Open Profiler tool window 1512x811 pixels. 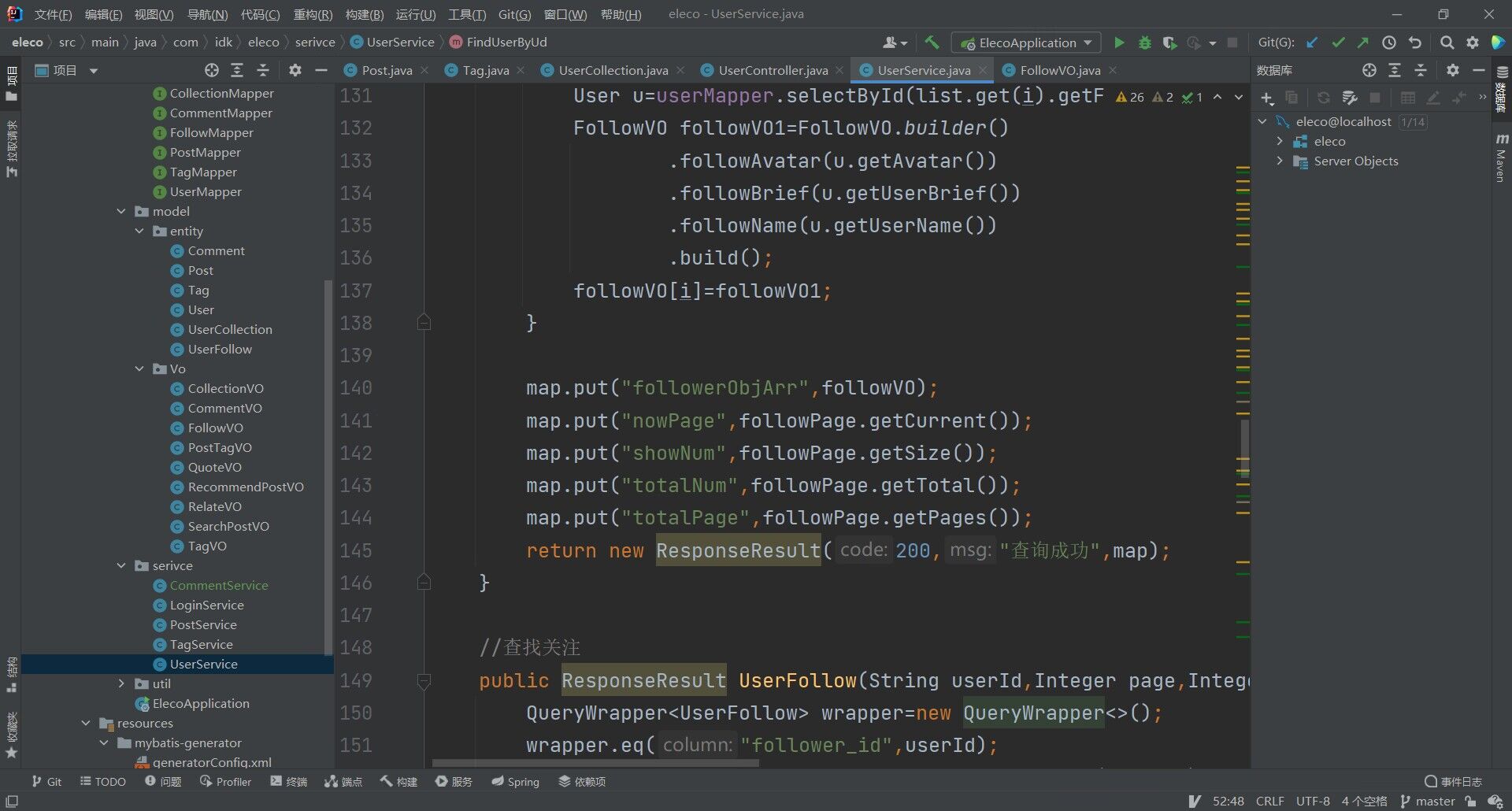[226, 781]
